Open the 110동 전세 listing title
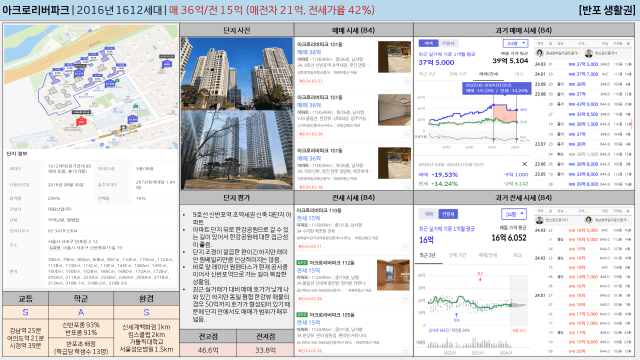 [319, 211]
